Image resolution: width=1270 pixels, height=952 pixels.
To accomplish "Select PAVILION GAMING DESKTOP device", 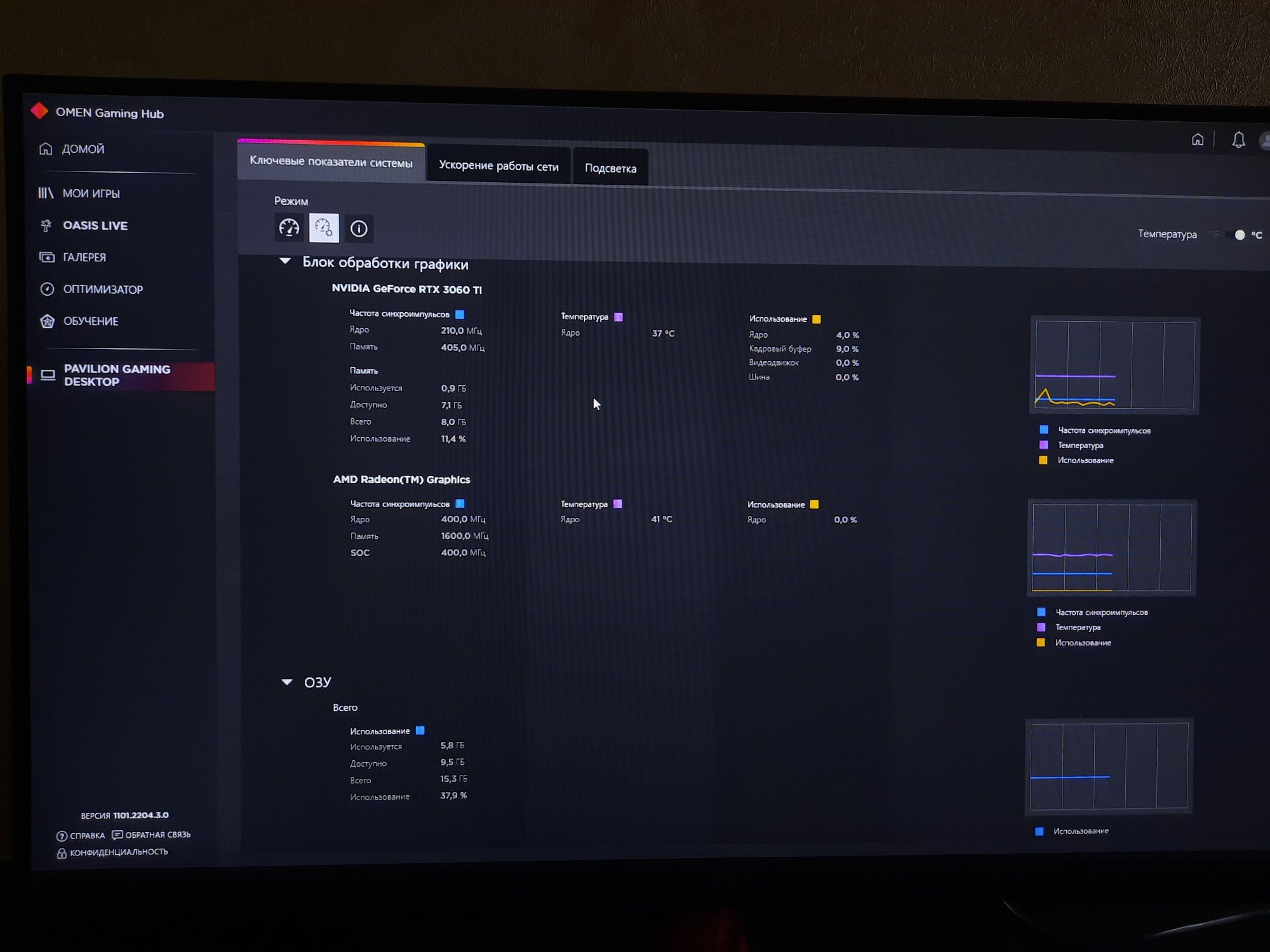I will (x=122, y=375).
